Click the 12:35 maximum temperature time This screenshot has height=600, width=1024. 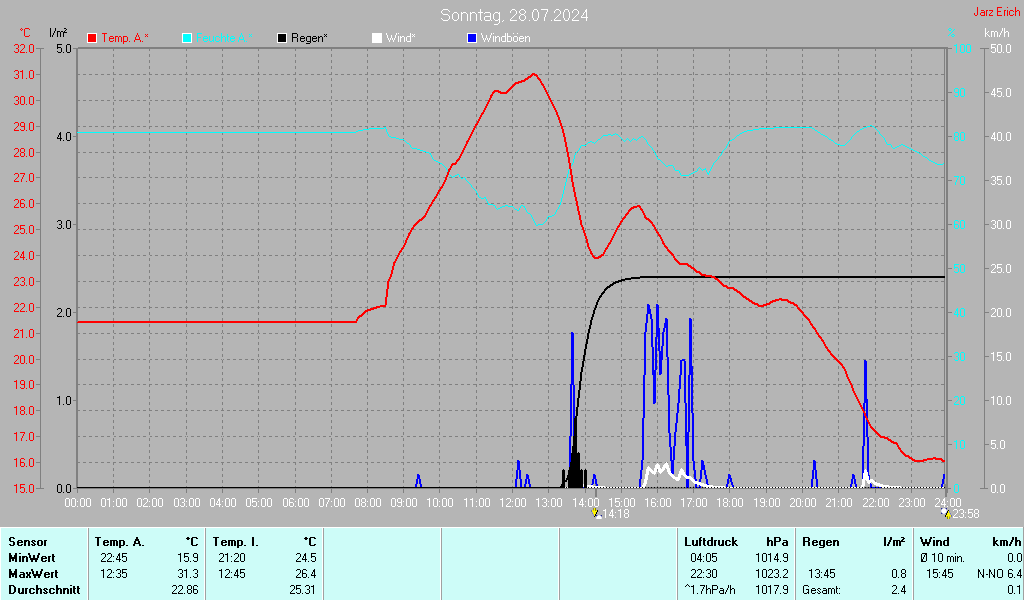point(114,574)
